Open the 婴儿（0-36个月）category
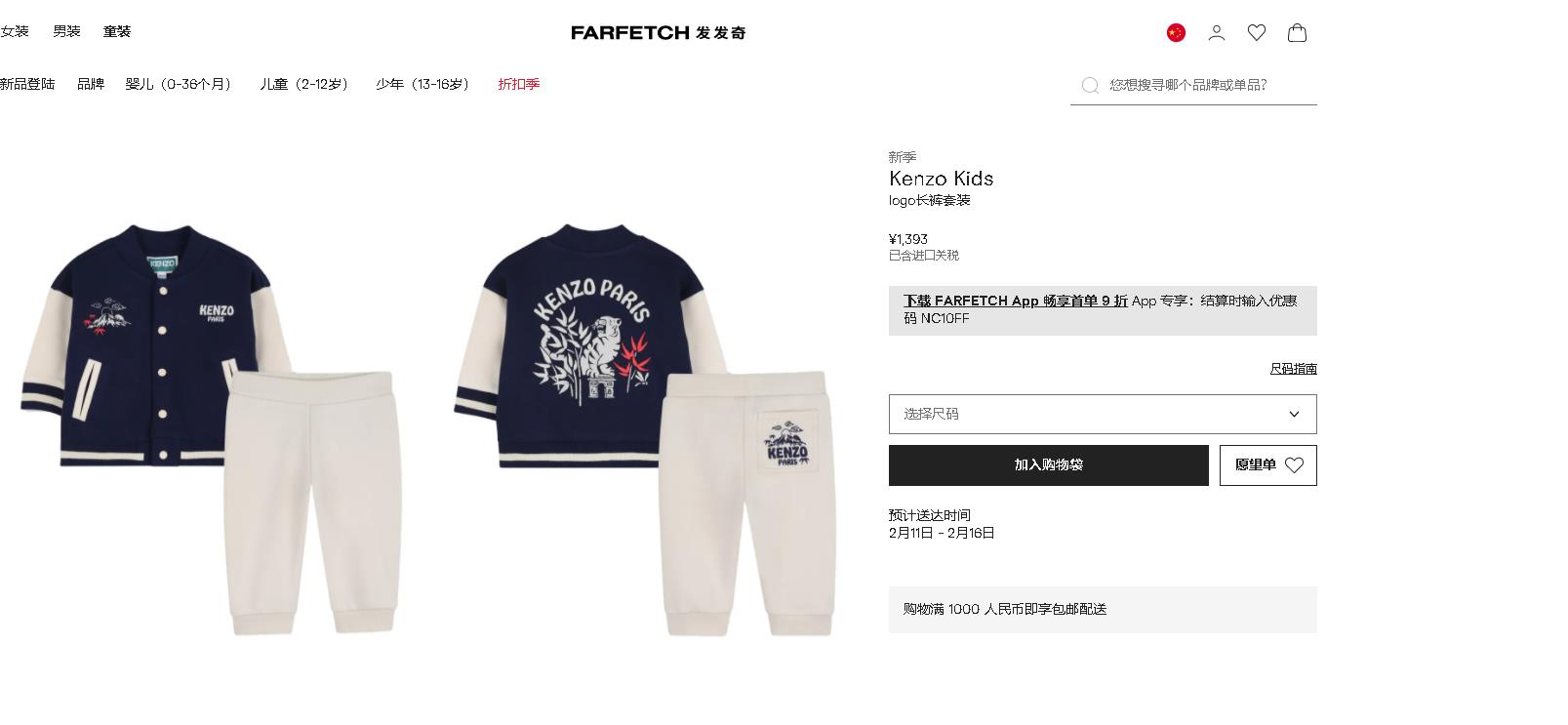The width and height of the screenshot is (1568, 725). coord(181,84)
